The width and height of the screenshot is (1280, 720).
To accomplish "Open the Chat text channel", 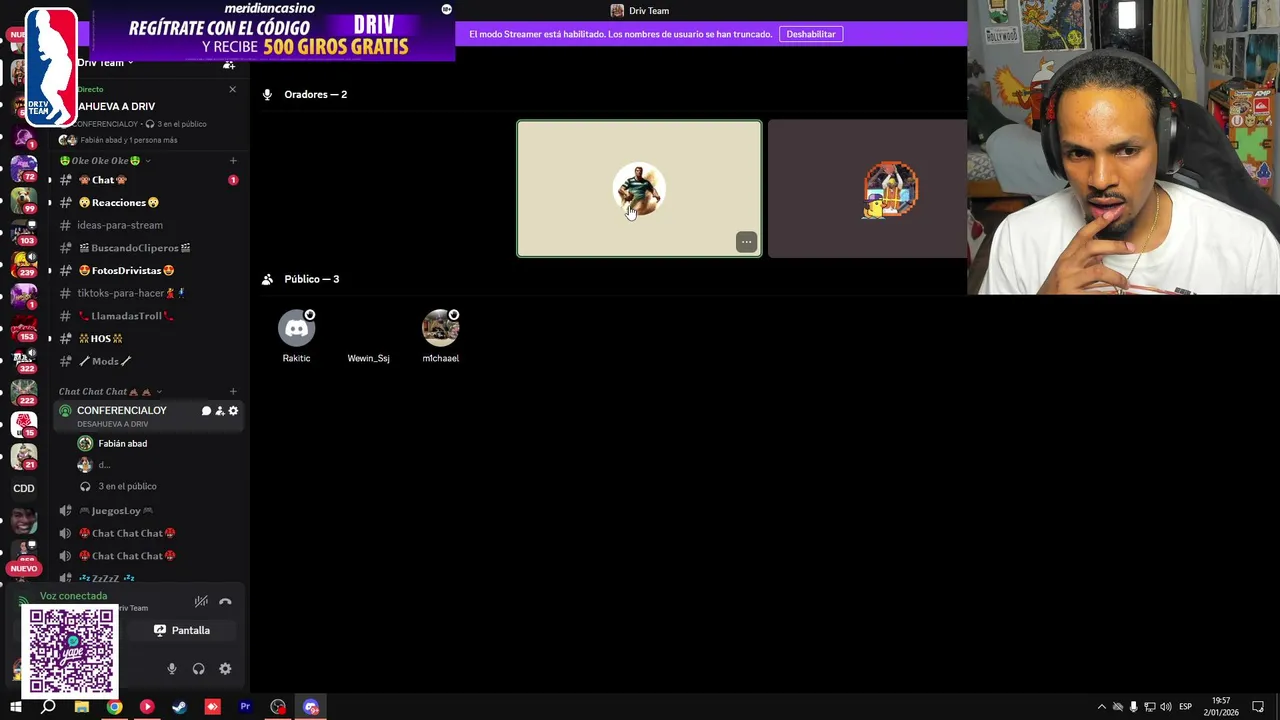I will tap(148, 180).
